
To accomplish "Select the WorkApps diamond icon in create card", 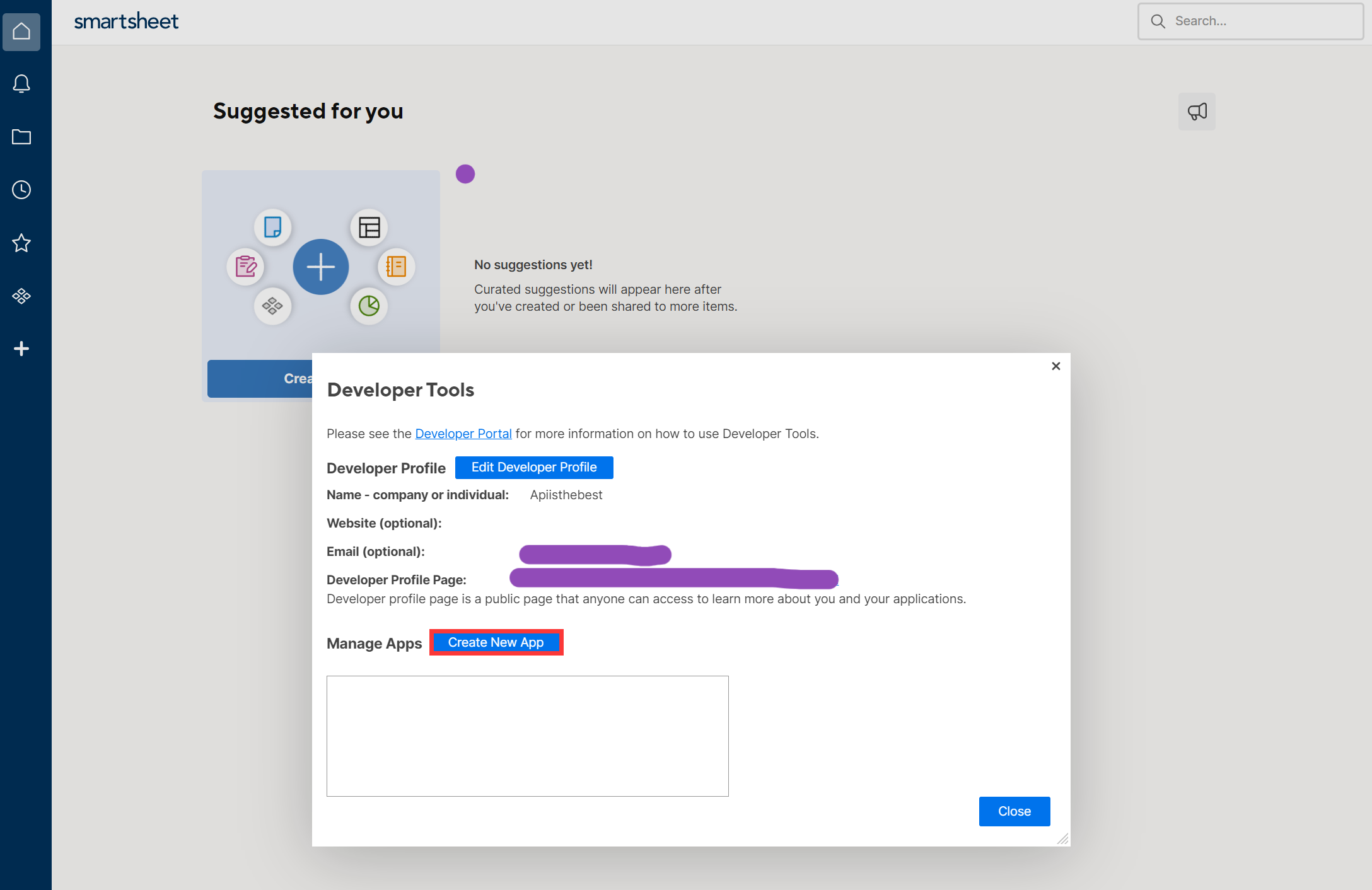I will pyautogui.click(x=272, y=306).
